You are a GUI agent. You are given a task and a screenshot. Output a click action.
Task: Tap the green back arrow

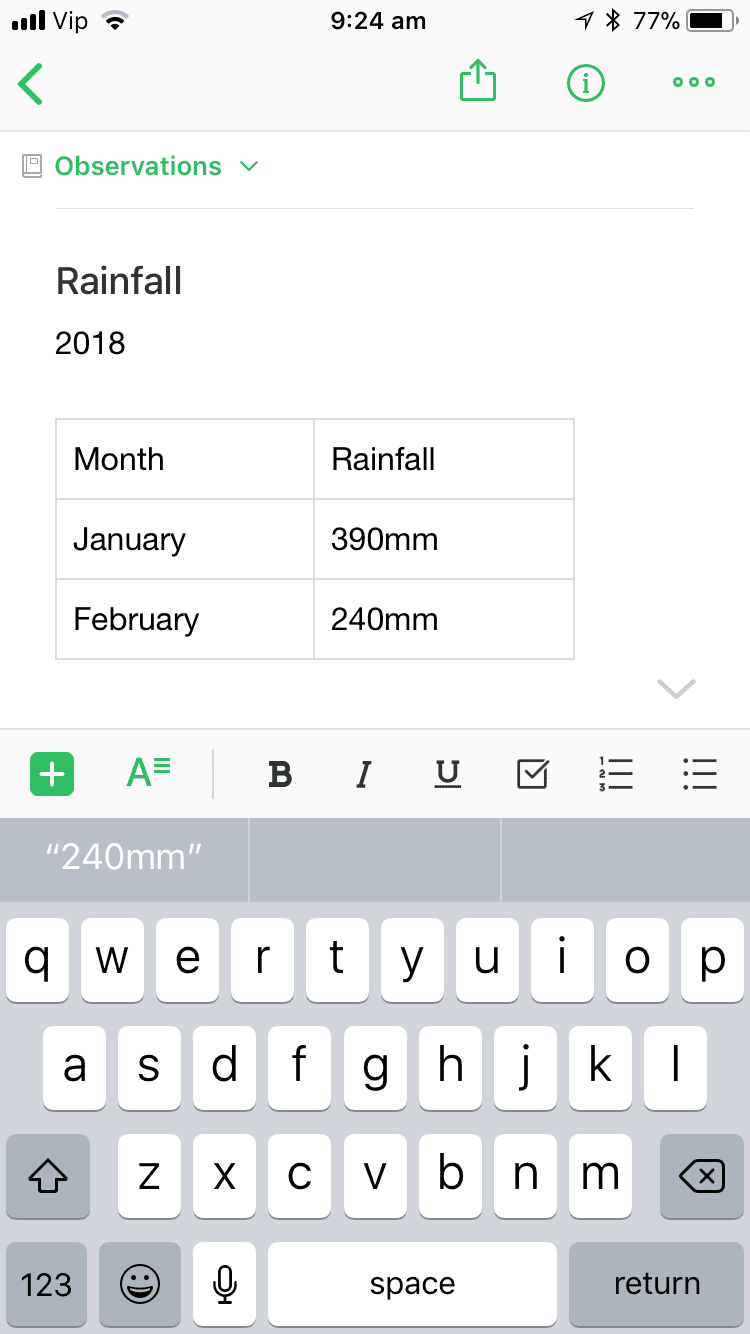coord(31,83)
